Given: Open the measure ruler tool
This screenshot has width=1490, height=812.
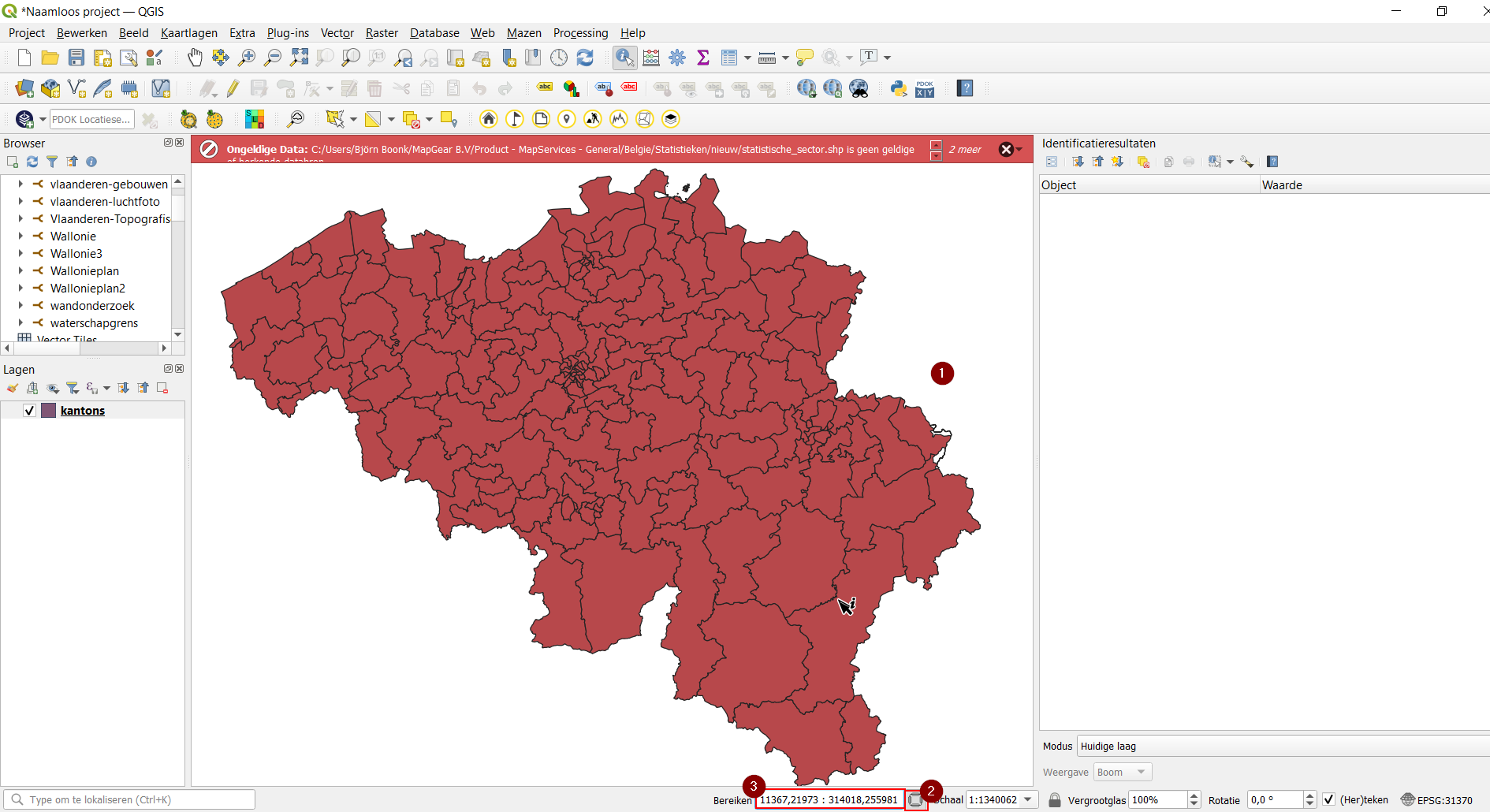Looking at the screenshot, I should click(767, 58).
